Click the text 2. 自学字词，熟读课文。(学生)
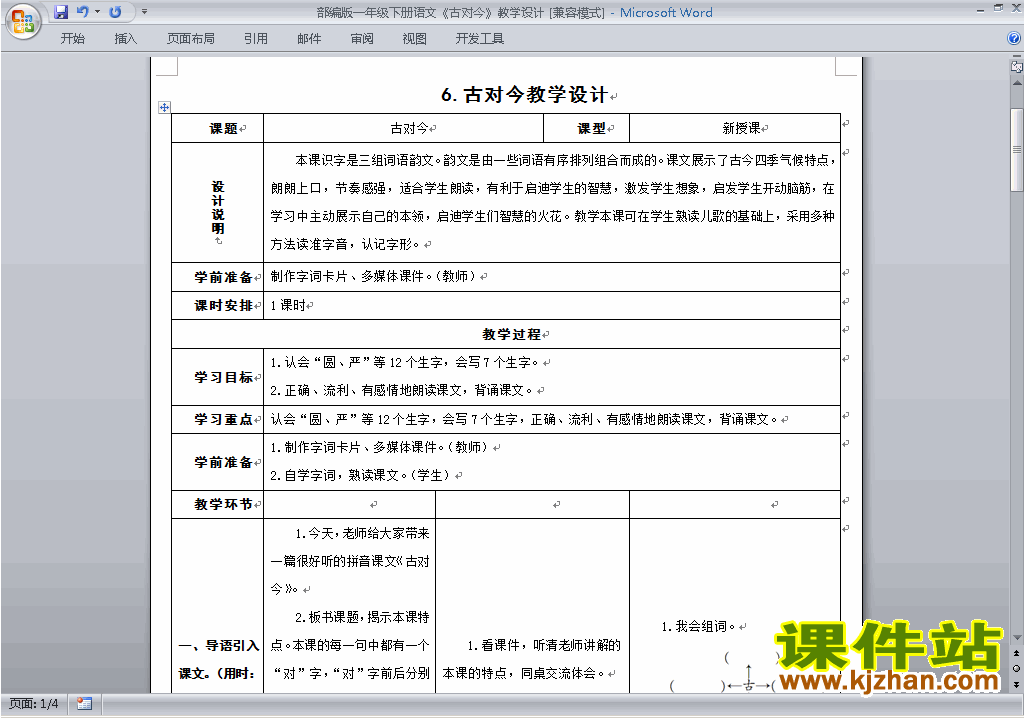 (360, 475)
